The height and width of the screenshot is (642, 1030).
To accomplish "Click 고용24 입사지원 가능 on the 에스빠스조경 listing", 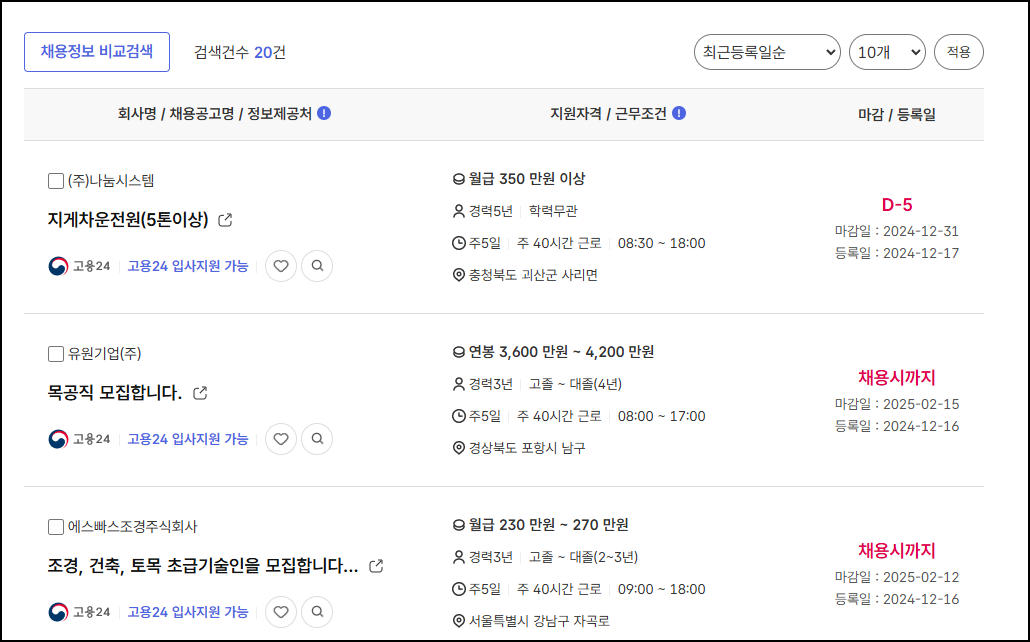I will tap(187, 612).
